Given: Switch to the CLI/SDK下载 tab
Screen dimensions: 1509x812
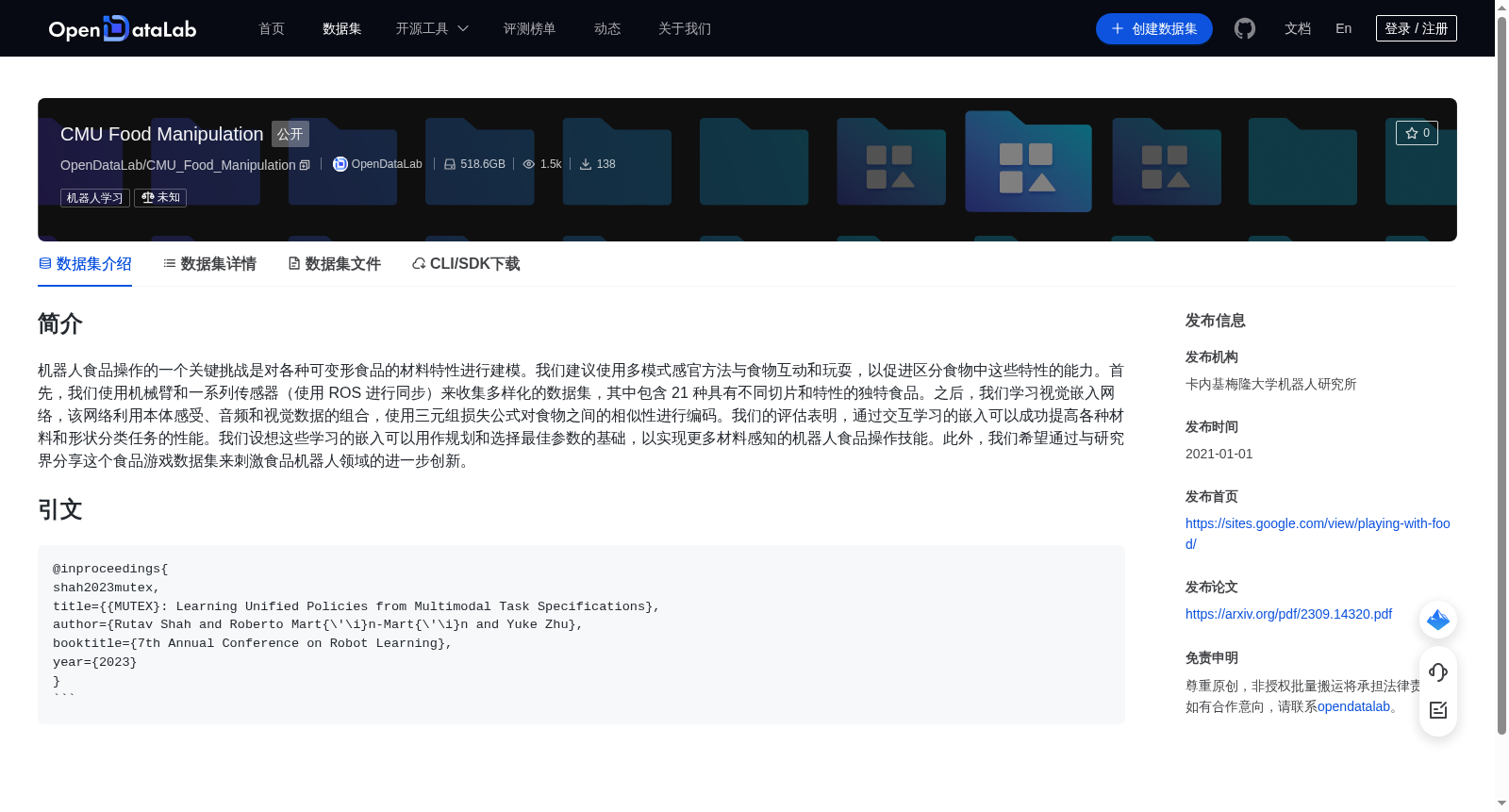Looking at the screenshot, I should coord(466,264).
